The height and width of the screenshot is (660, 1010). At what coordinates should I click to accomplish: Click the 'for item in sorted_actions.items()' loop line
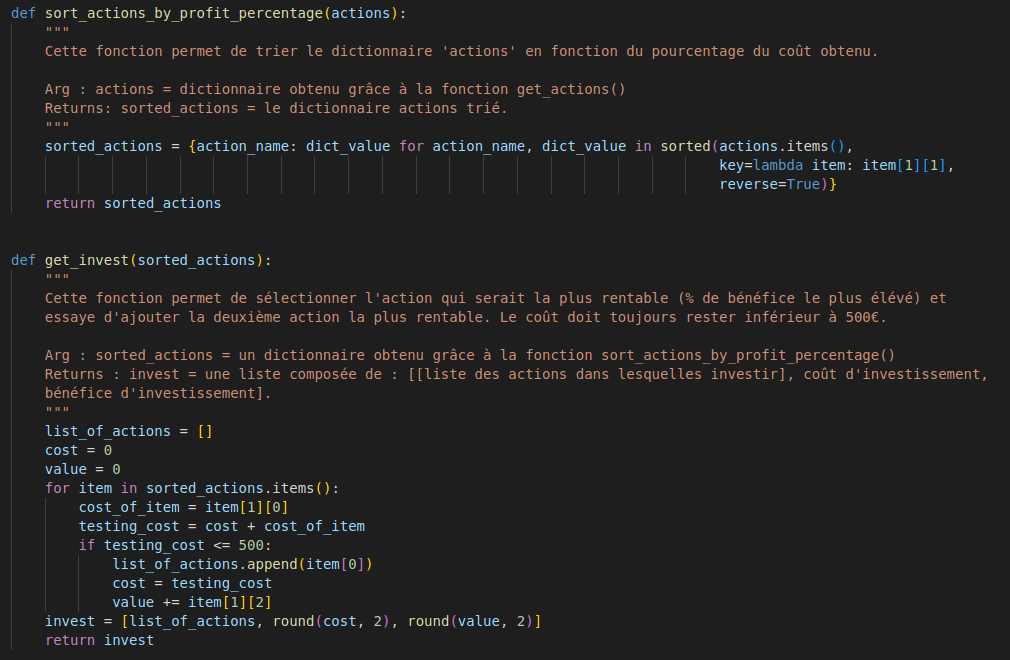(192, 488)
